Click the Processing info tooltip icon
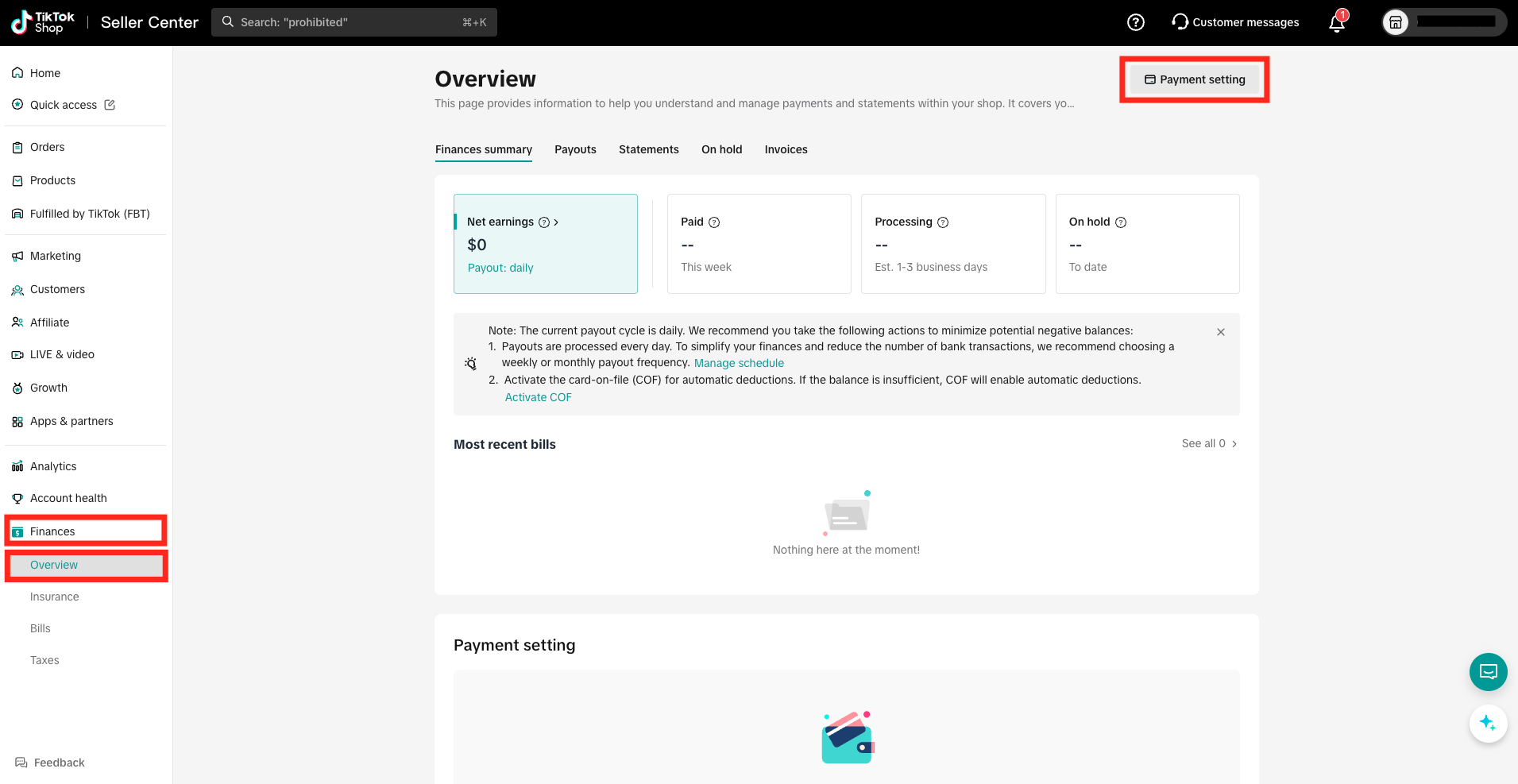The height and width of the screenshot is (784, 1518). (x=943, y=222)
